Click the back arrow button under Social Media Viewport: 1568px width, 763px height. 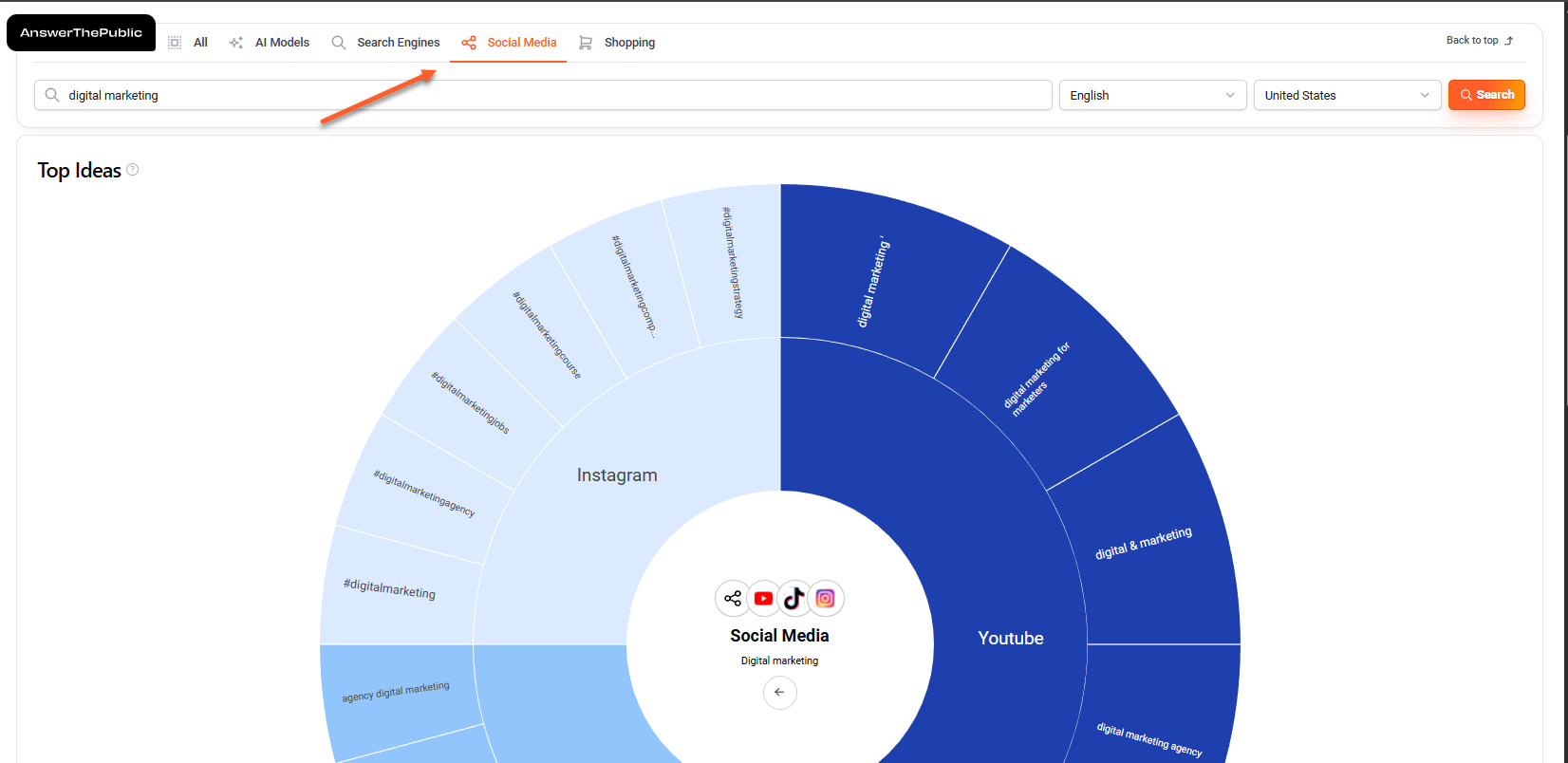(x=779, y=692)
